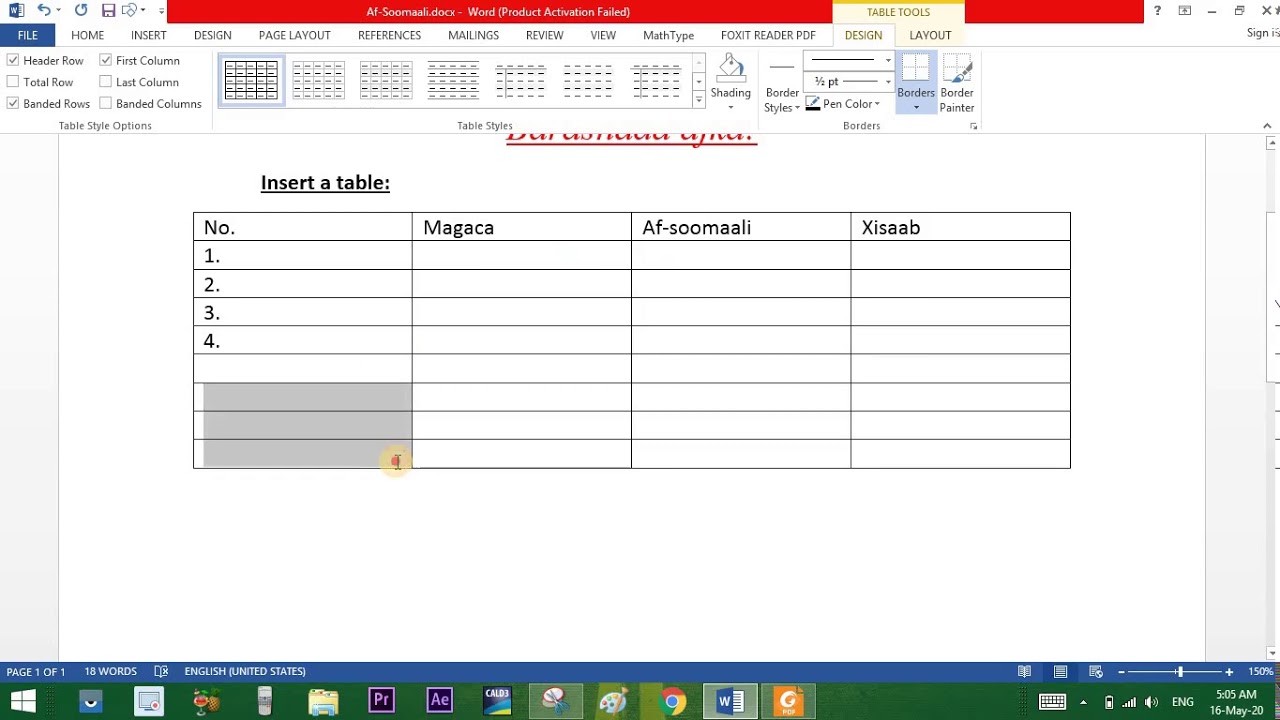Open the Borders dialog launcher
The height and width of the screenshot is (720, 1280).
(973, 126)
